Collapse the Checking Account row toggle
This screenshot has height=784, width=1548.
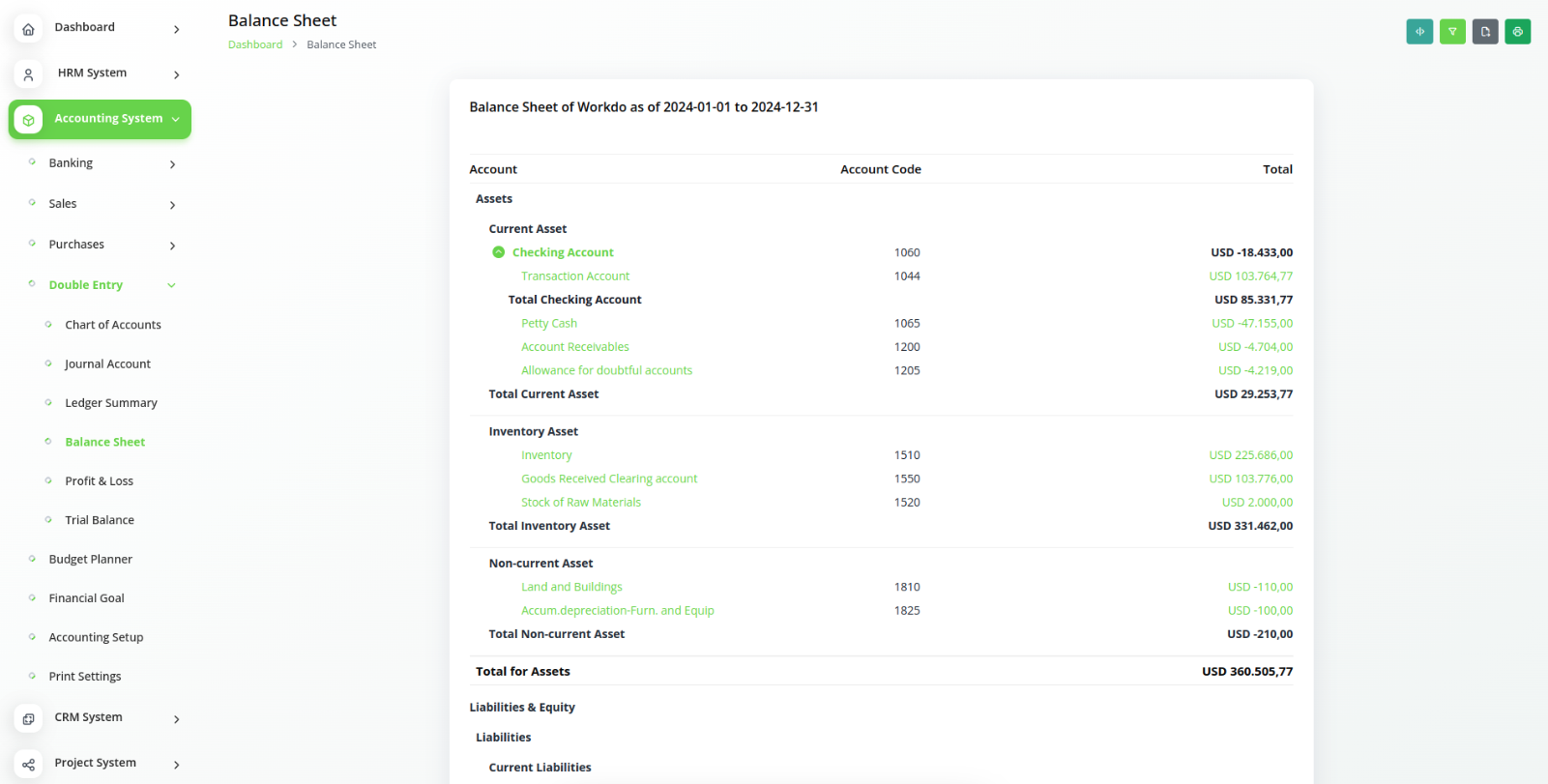click(499, 252)
